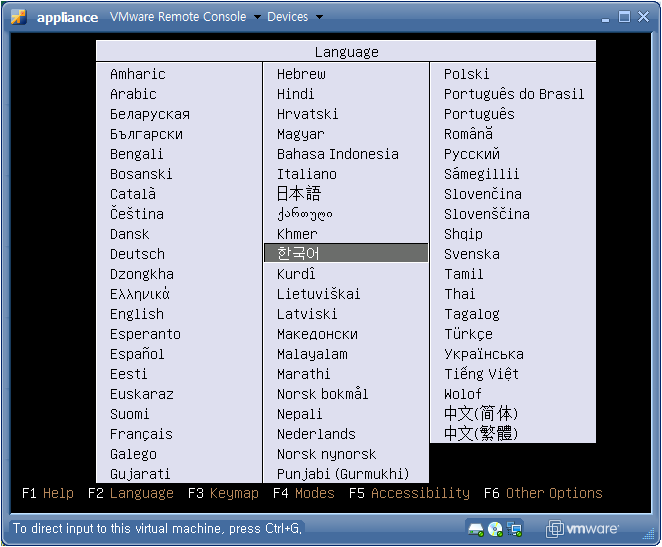662x547 pixels.
Task: Pick Bosanski in the list
Action: pos(141,174)
